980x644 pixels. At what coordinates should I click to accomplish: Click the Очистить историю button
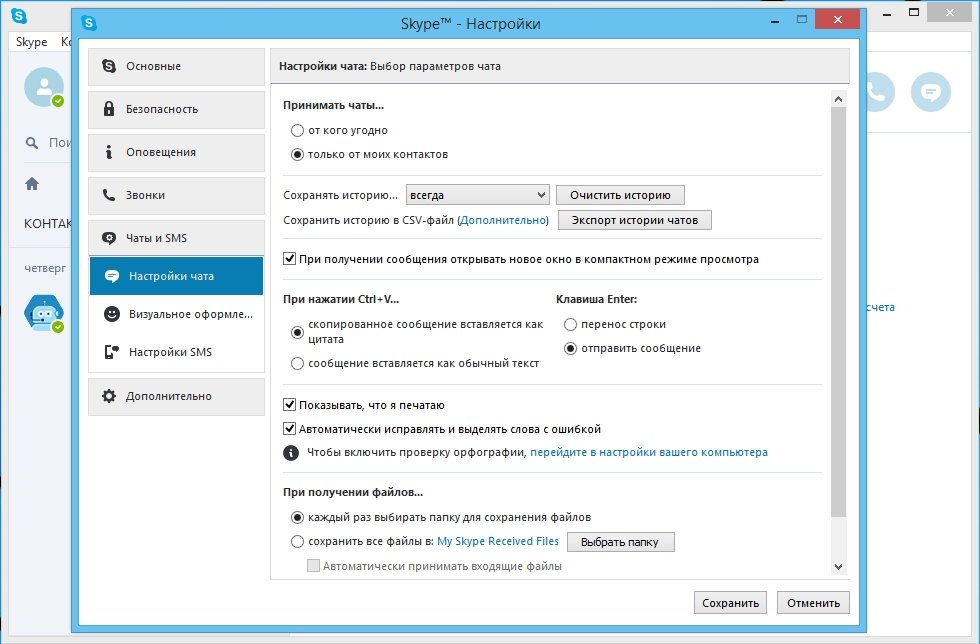620,195
